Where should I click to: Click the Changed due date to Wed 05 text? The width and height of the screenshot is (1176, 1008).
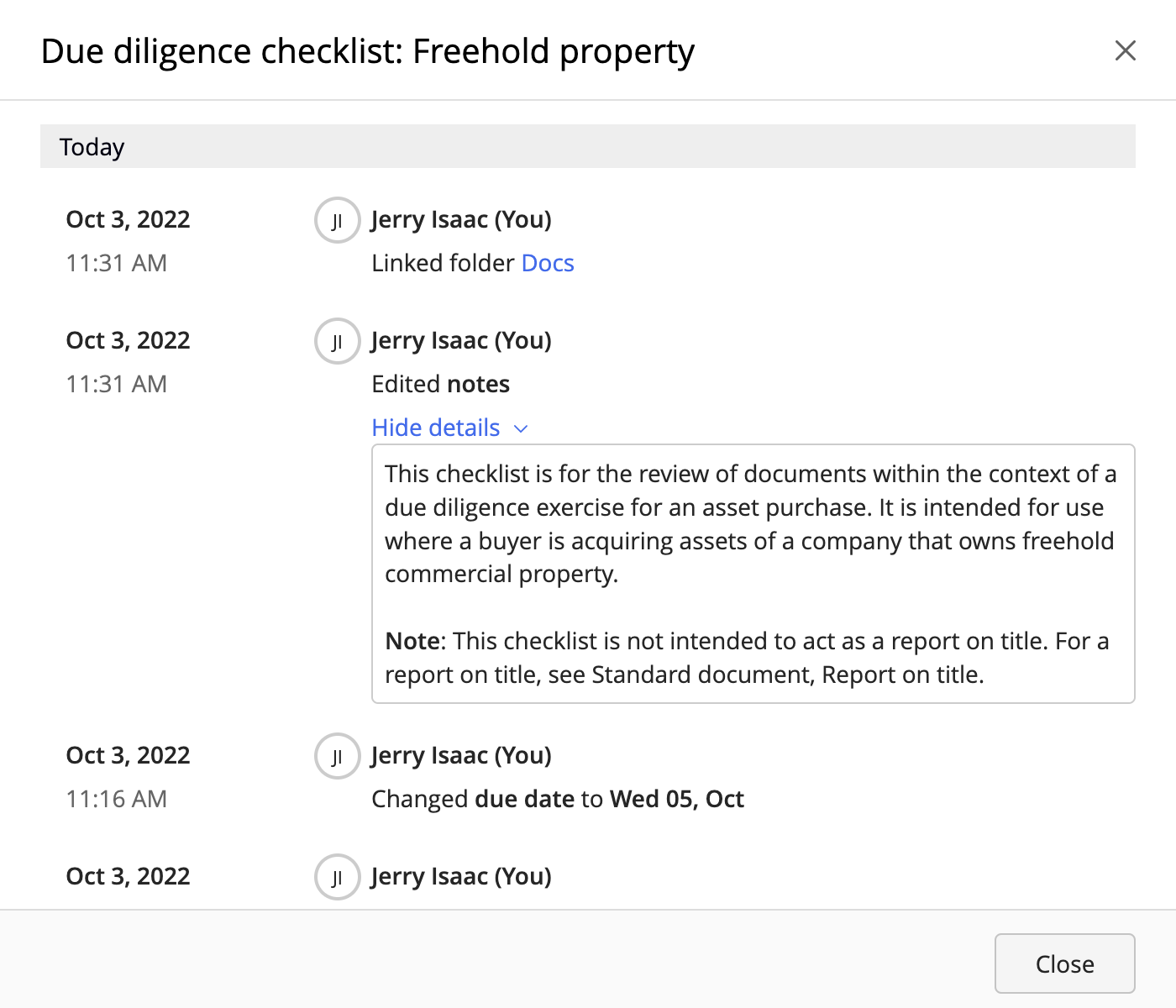pos(558,799)
